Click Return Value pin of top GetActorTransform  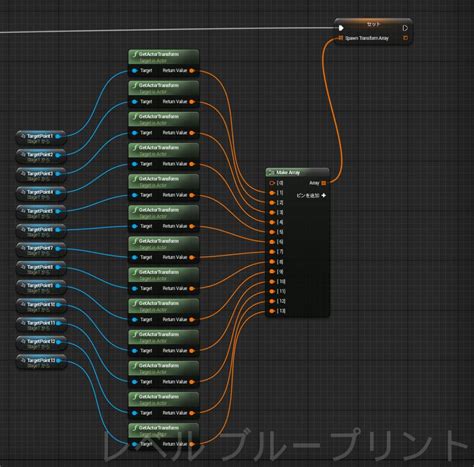point(192,71)
